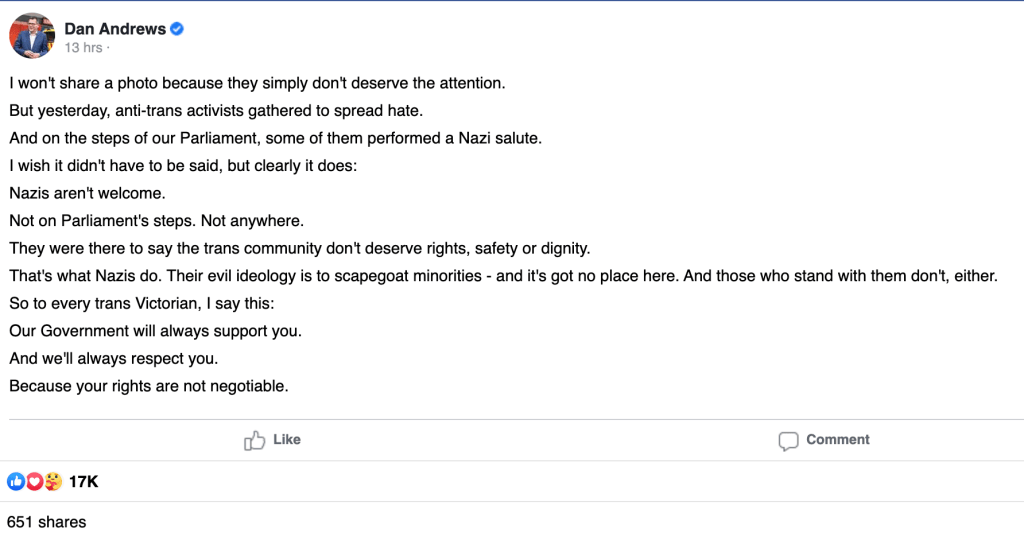Open the "13 hrs" post timestamp

(x=83, y=48)
